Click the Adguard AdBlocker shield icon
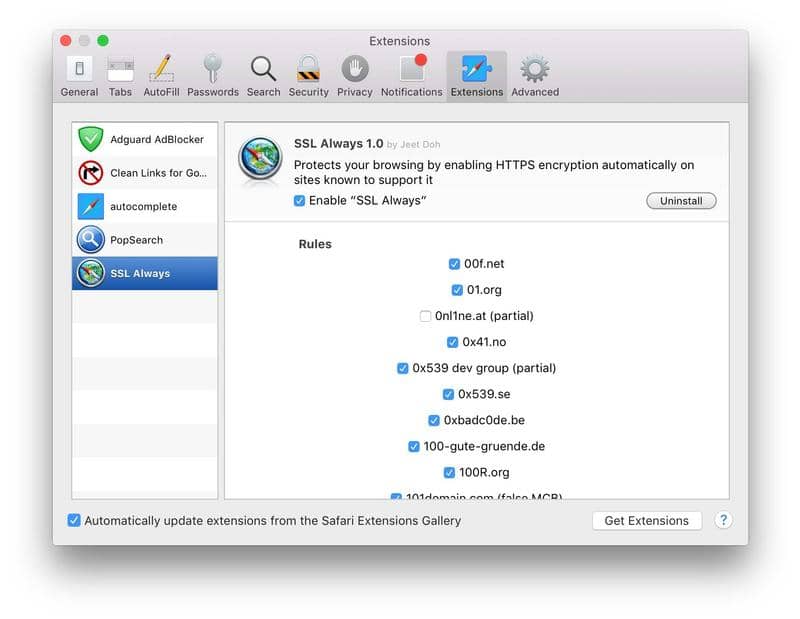 coord(92,139)
